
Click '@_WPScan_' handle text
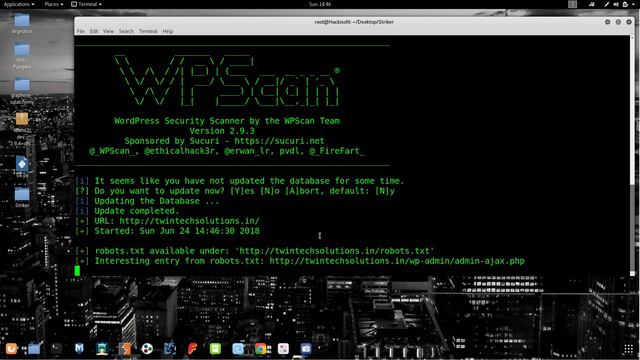click(x=114, y=151)
